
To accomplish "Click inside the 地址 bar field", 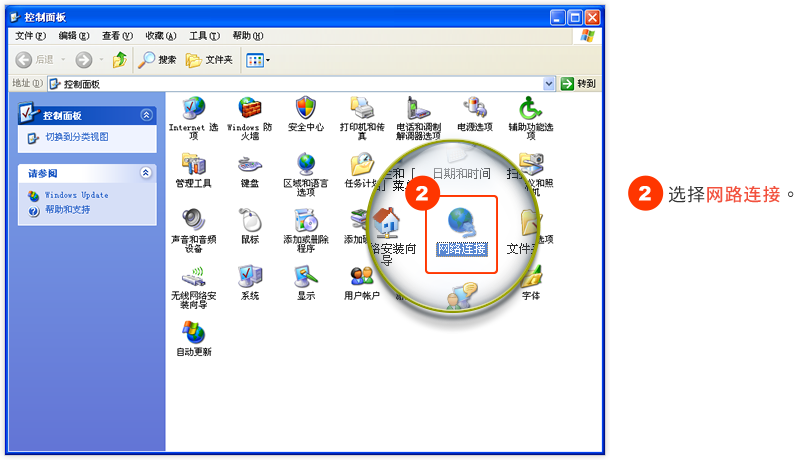I will (x=300, y=84).
